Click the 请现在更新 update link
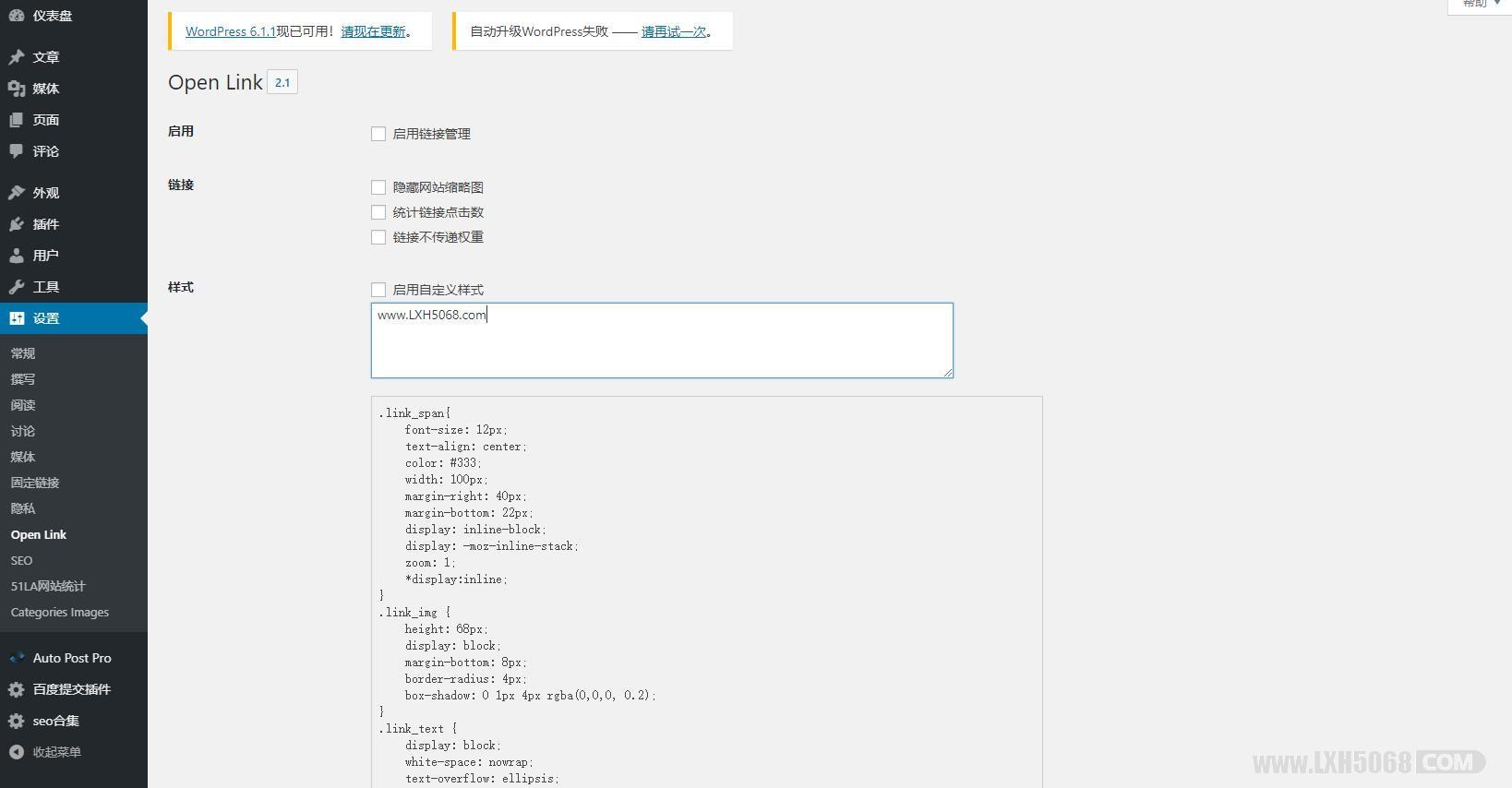1512x788 pixels. pyautogui.click(x=373, y=31)
